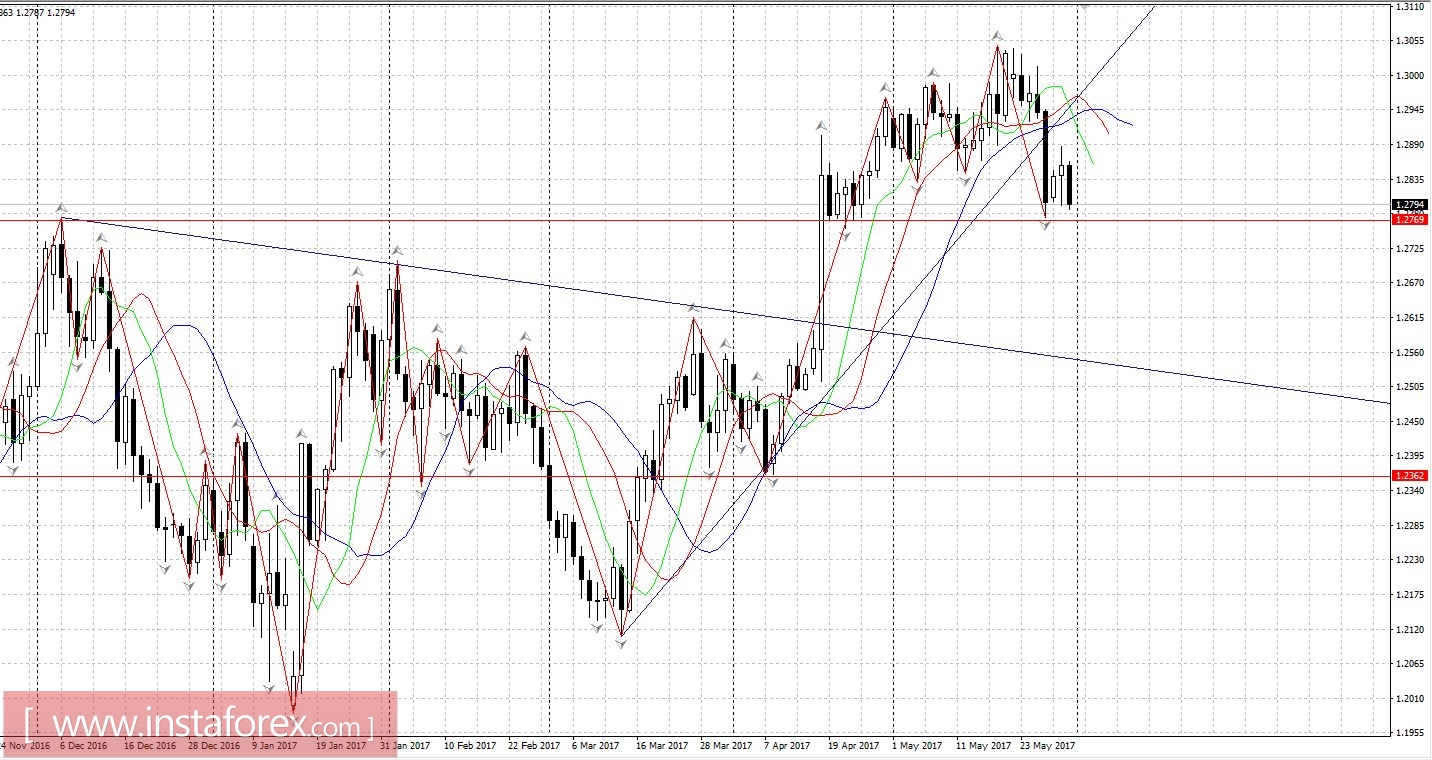Image resolution: width=1432 pixels, height=760 pixels.
Task: Click the 1.2794 current price tag
Action: click(x=1410, y=204)
